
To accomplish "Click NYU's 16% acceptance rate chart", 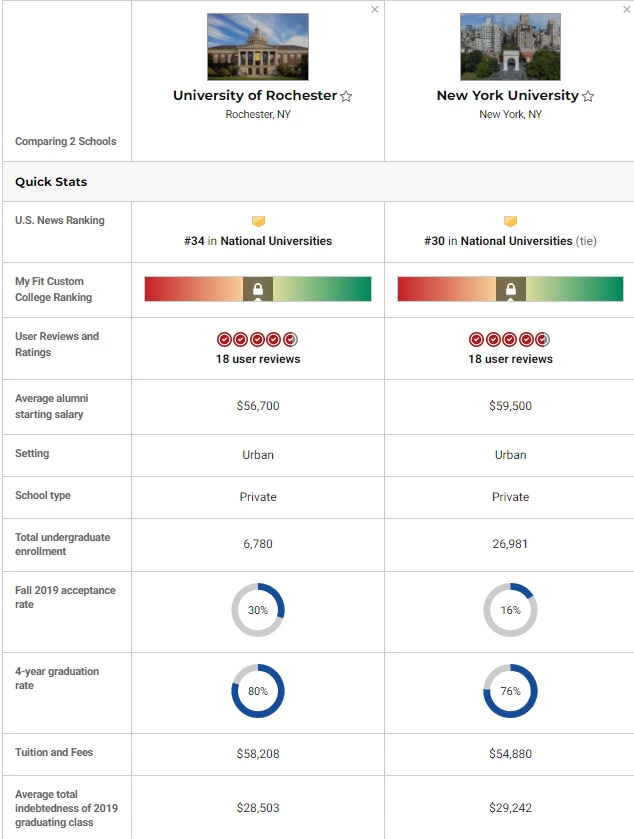I will pyautogui.click(x=510, y=610).
